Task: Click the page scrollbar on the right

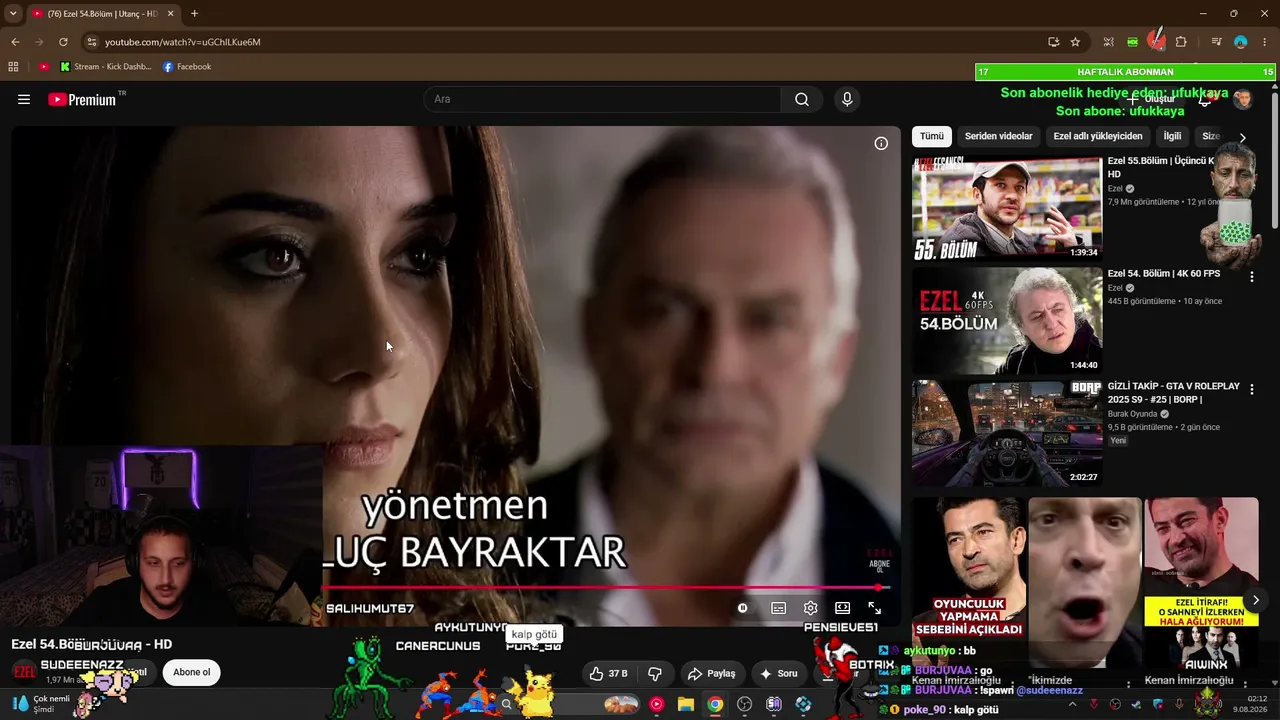Action: pos(1275,160)
